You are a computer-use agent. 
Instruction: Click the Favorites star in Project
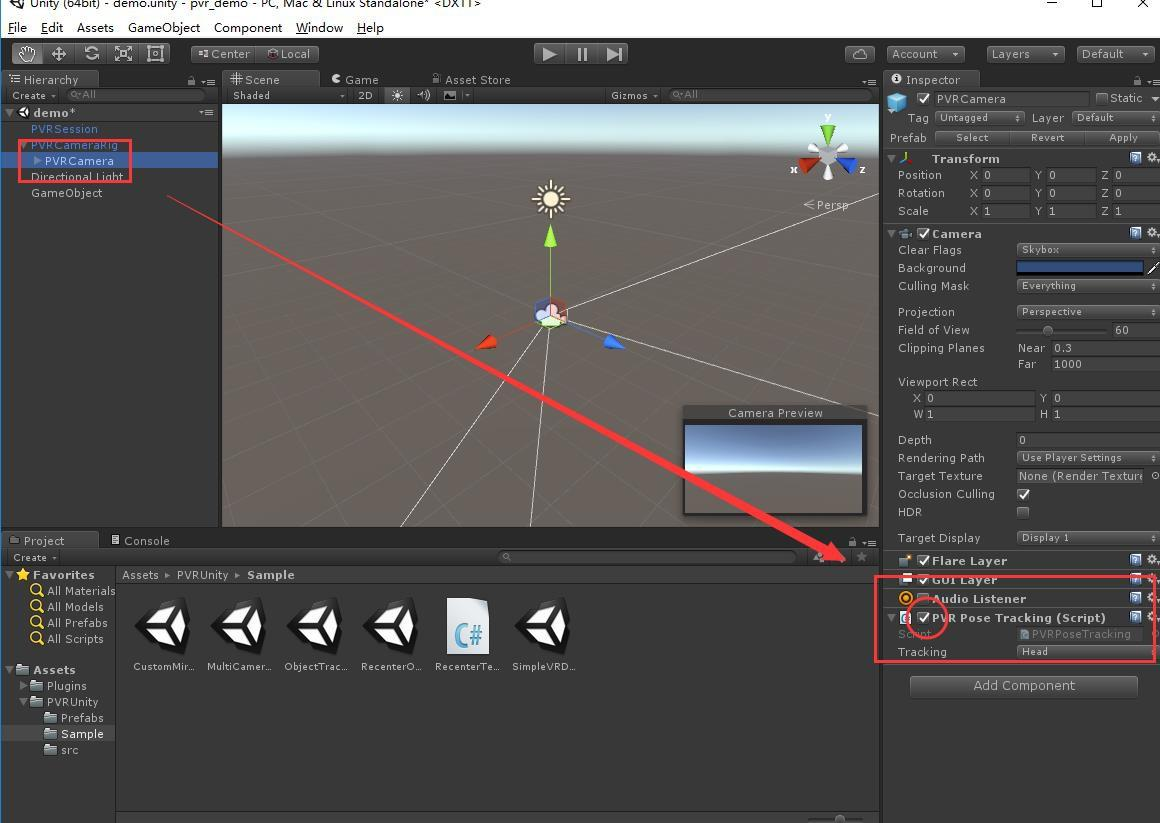pyautogui.click(x=23, y=574)
